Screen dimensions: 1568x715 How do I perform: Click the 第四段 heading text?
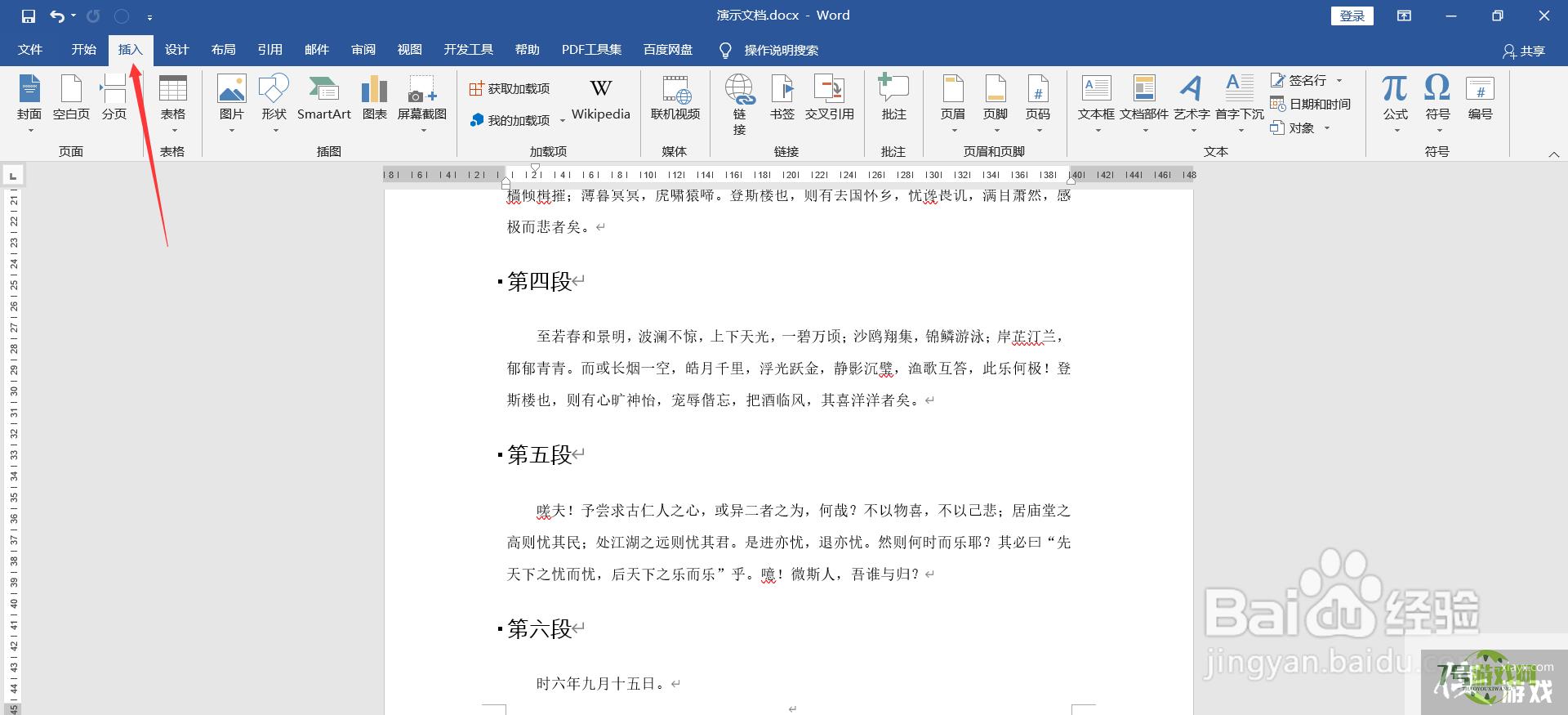pos(539,282)
